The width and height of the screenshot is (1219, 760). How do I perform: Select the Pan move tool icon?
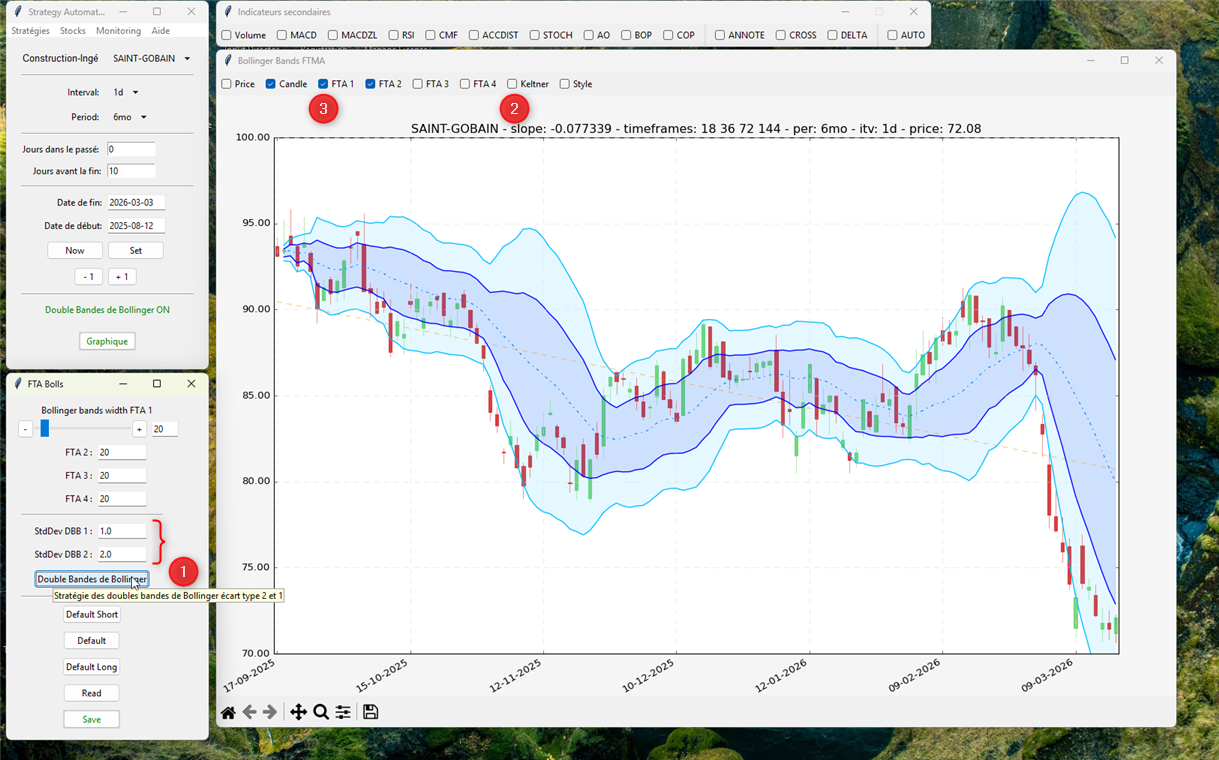(x=298, y=712)
